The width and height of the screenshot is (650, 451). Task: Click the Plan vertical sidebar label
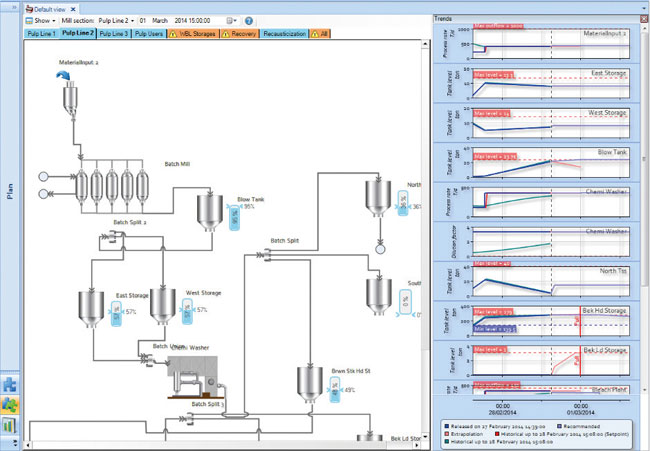(9, 190)
